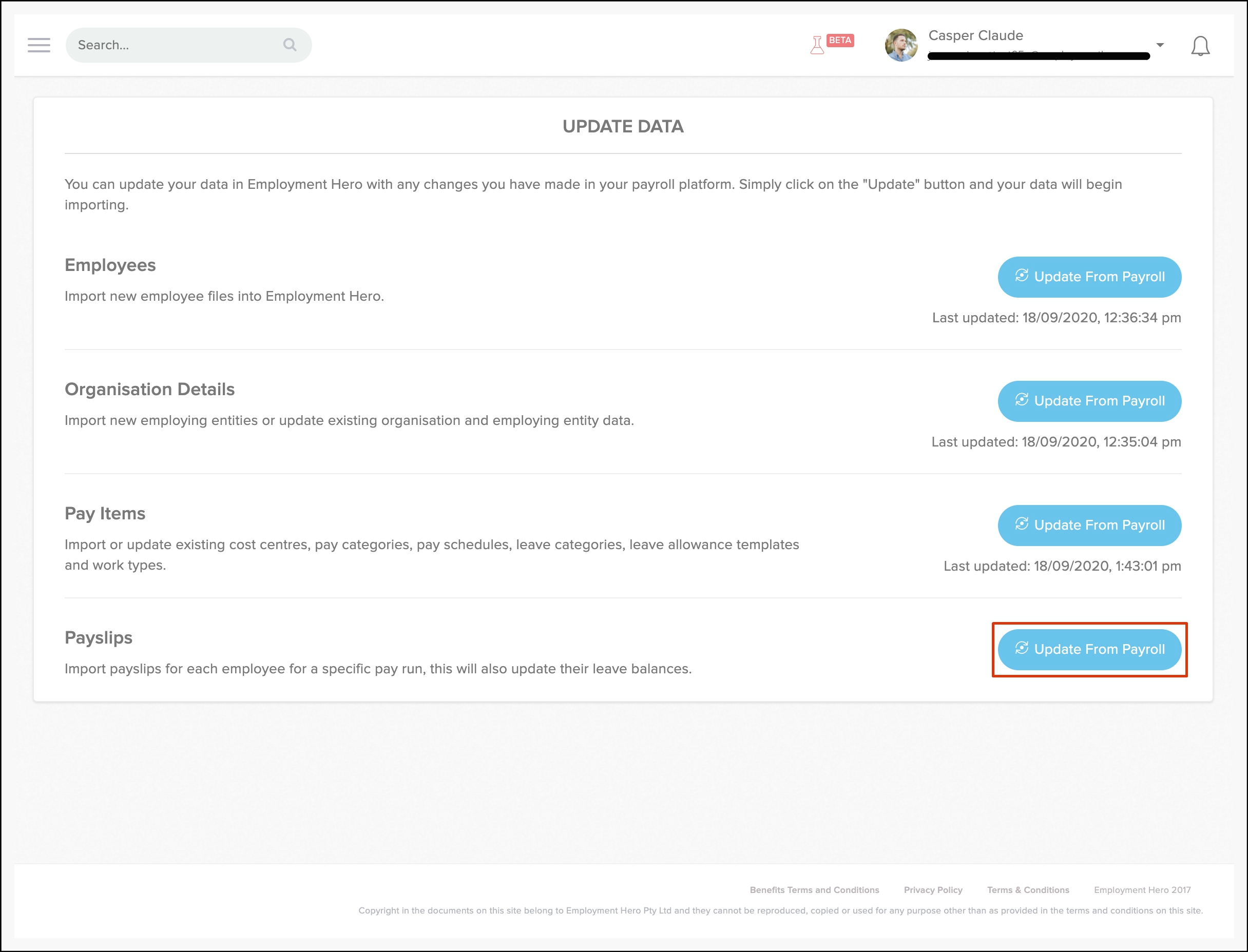Click the 'Copyright in the documents' footer notice

tap(780, 910)
